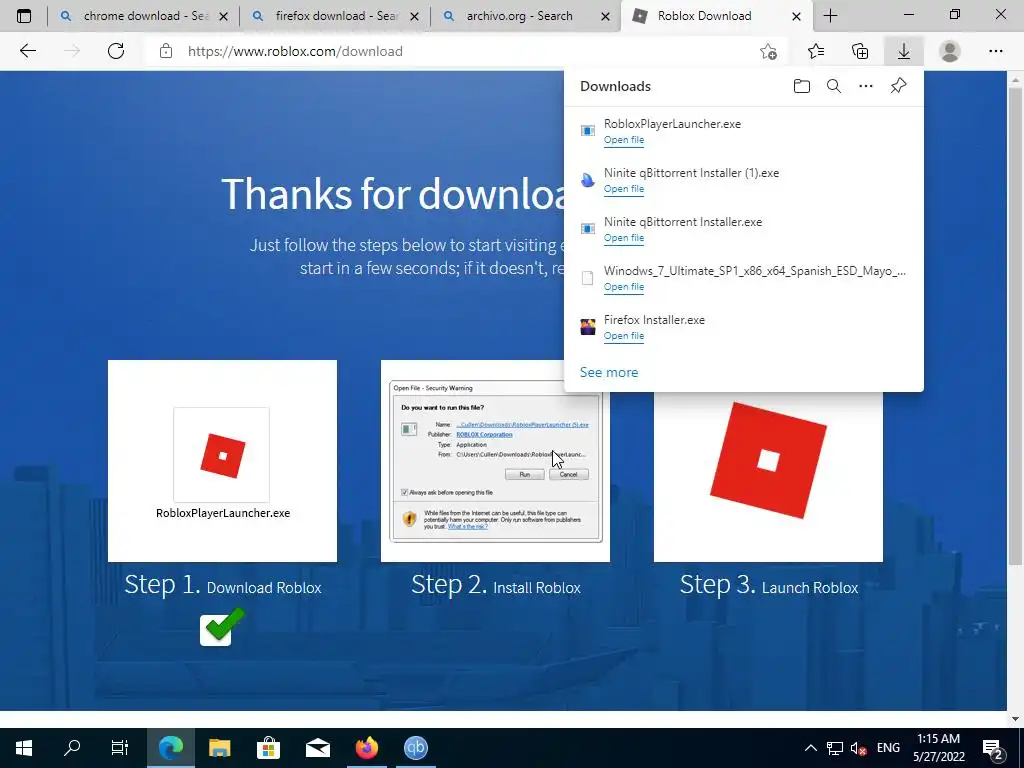Open File Explorer from taskbar

(219, 748)
